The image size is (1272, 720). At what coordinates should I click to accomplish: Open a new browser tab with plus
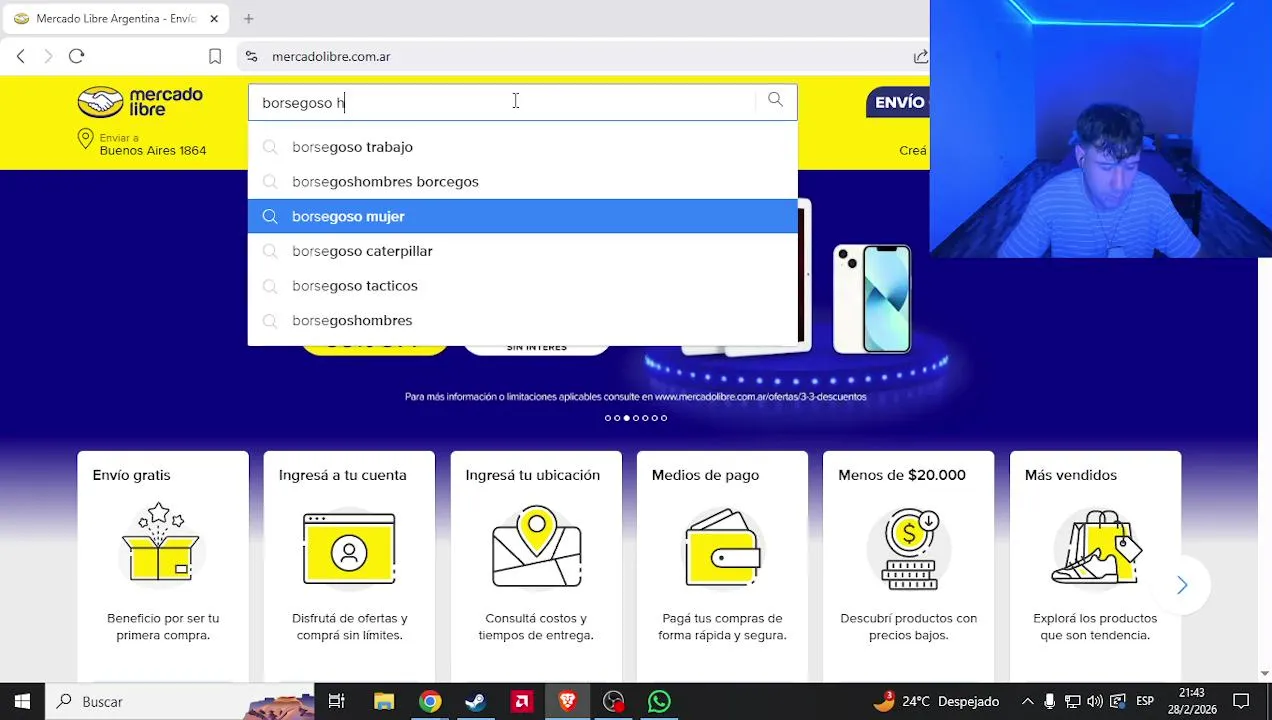(248, 18)
